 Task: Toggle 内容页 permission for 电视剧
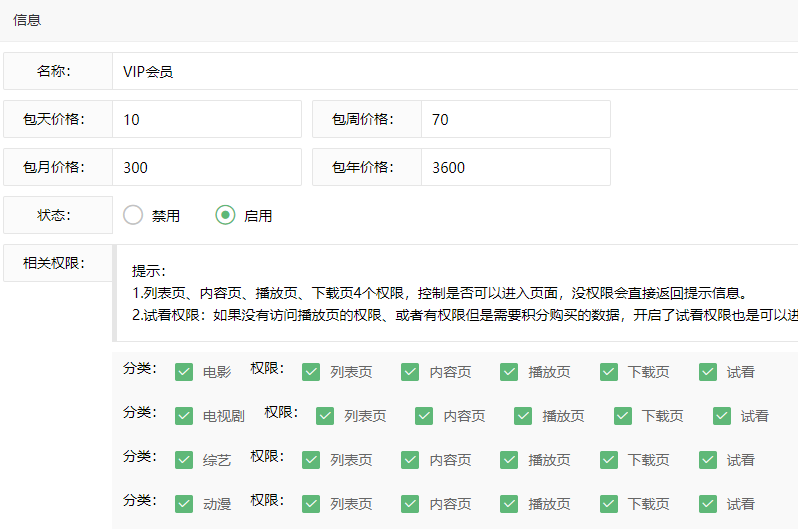[x=425, y=416]
